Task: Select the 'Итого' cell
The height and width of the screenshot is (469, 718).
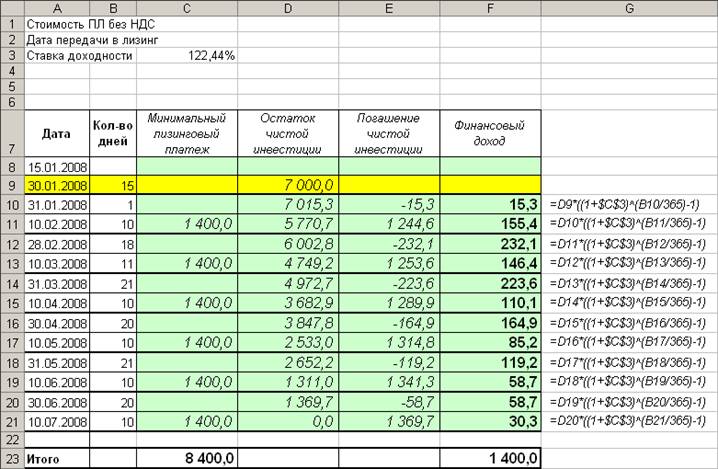Action: tap(58, 457)
